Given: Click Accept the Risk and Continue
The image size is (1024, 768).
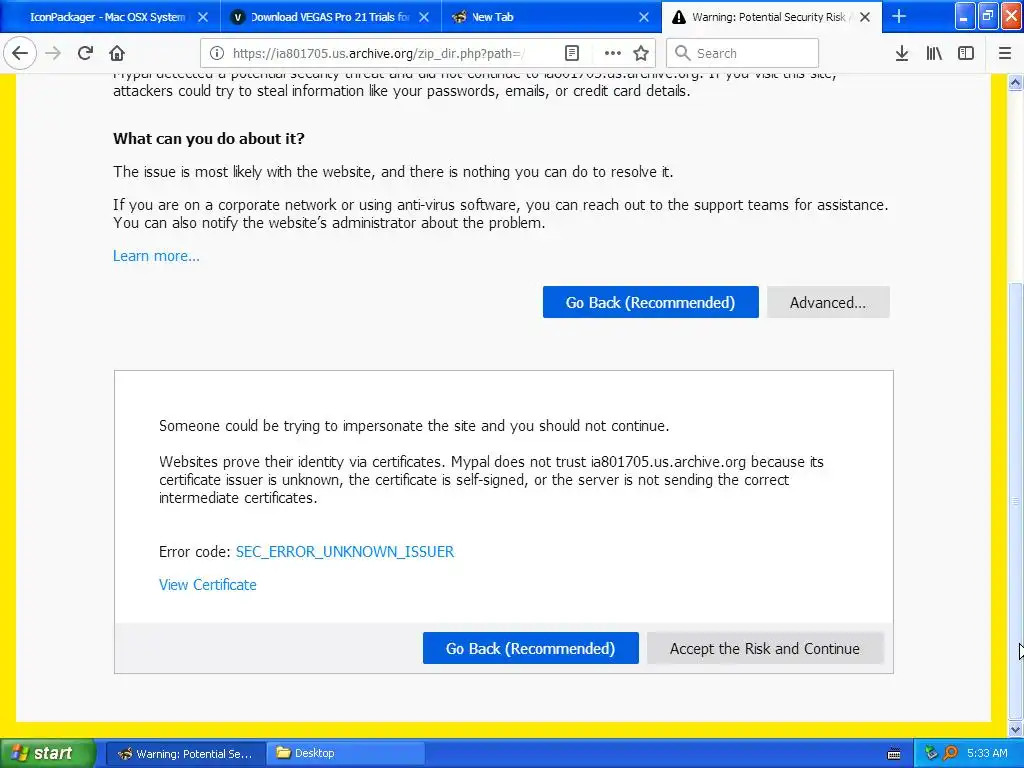Looking at the screenshot, I should (x=765, y=648).
